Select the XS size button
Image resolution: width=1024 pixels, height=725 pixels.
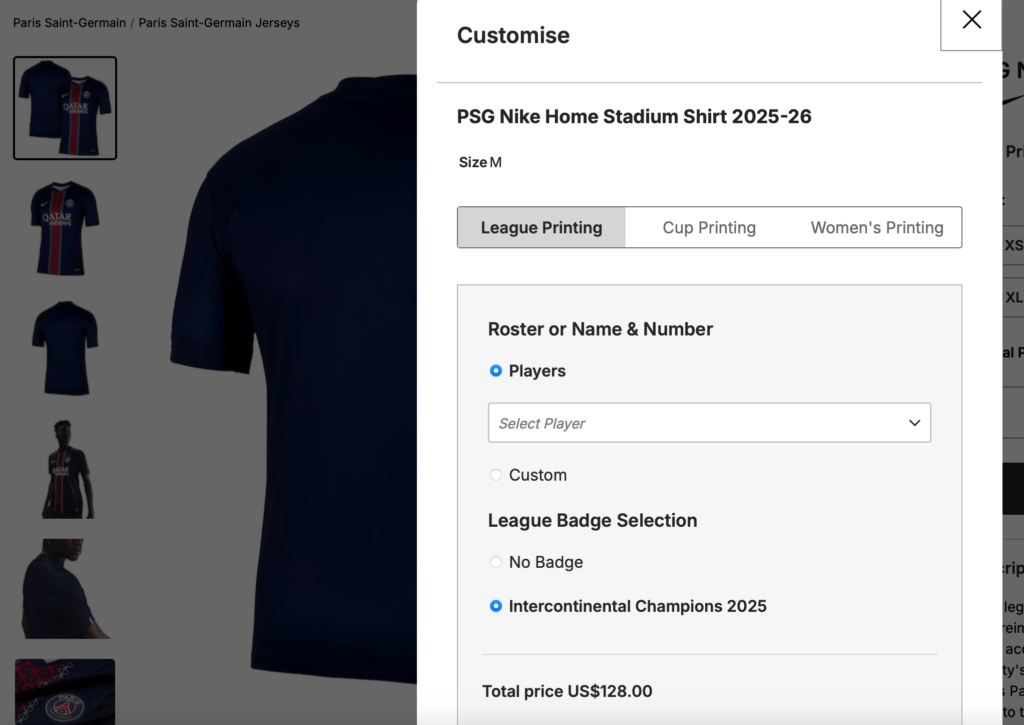click(x=1013, y=245)
